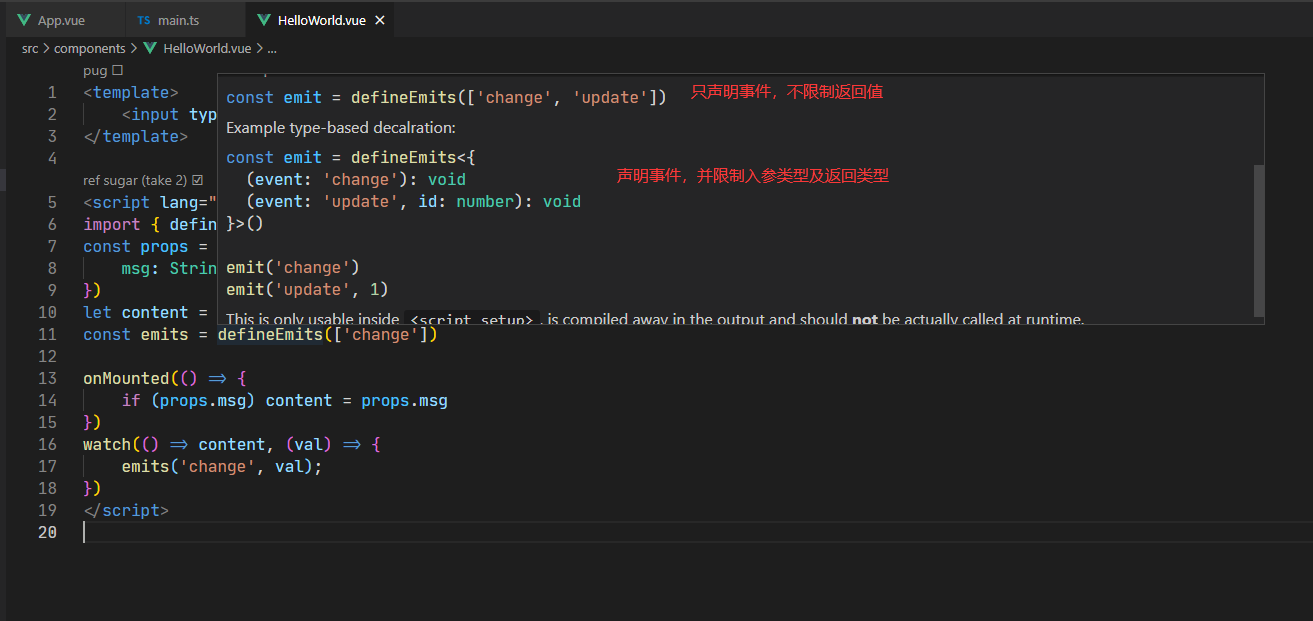The height and width of the screenshot is (621, 1313).
Task: Switch to the App.vue tab
Action: 64,20
